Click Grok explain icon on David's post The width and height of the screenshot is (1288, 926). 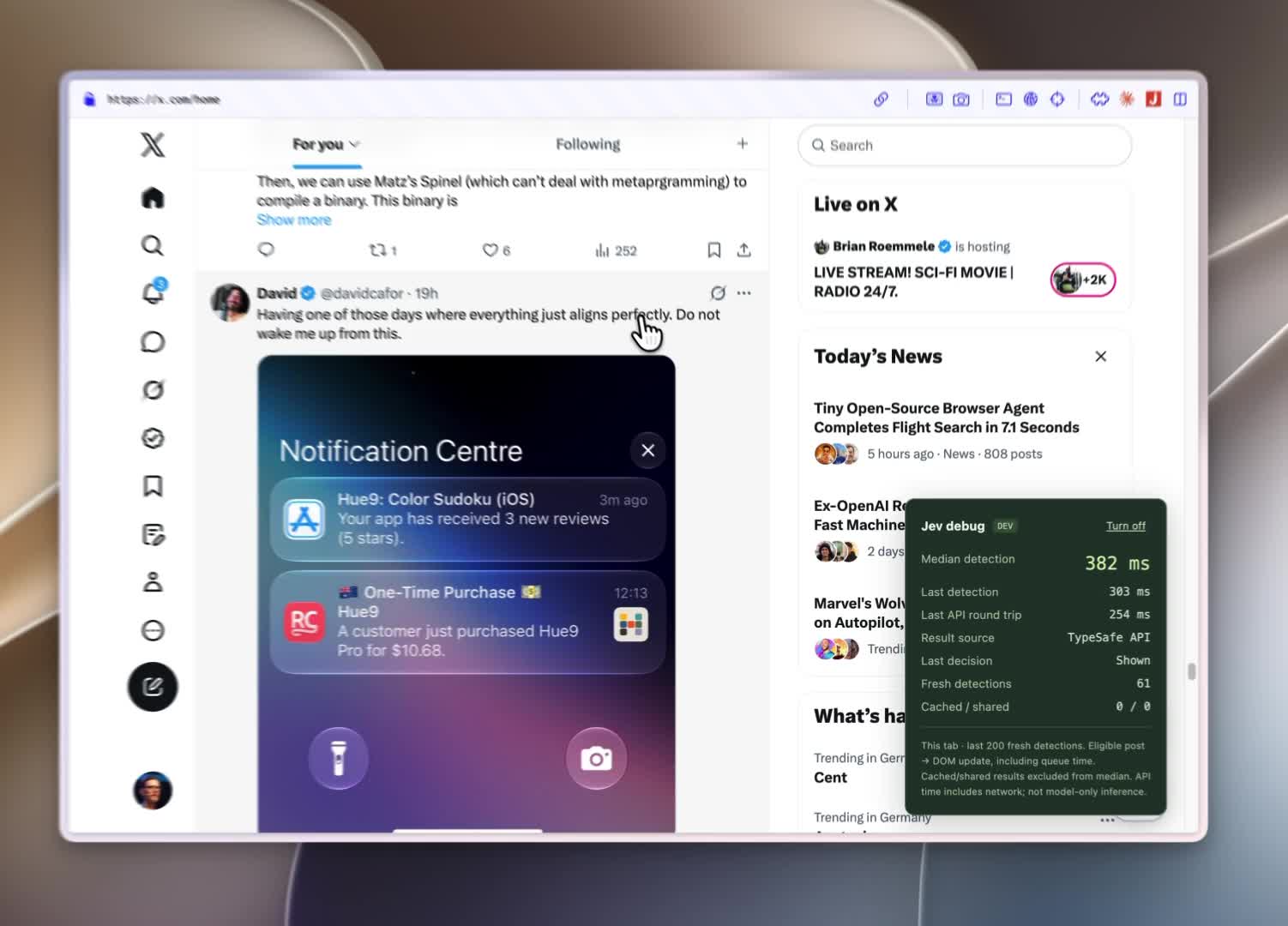click(x=718, y=293)
